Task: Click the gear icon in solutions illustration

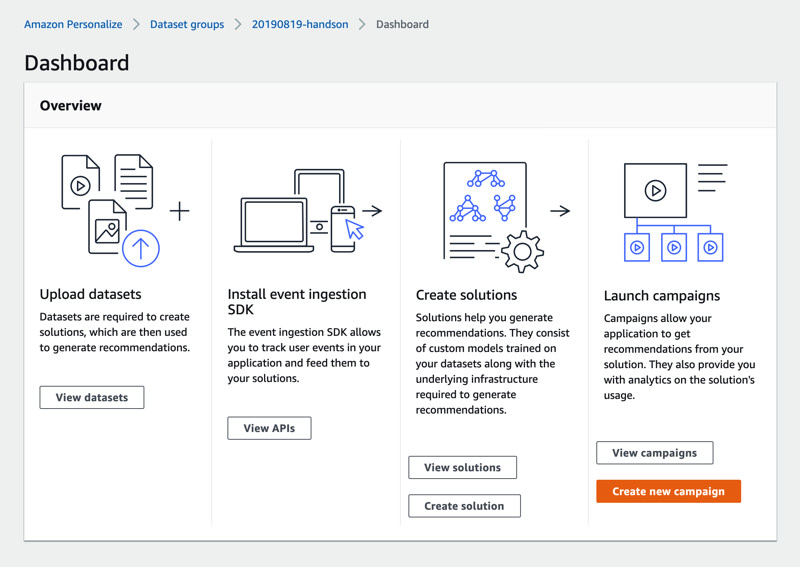Action: pos(522,252)
